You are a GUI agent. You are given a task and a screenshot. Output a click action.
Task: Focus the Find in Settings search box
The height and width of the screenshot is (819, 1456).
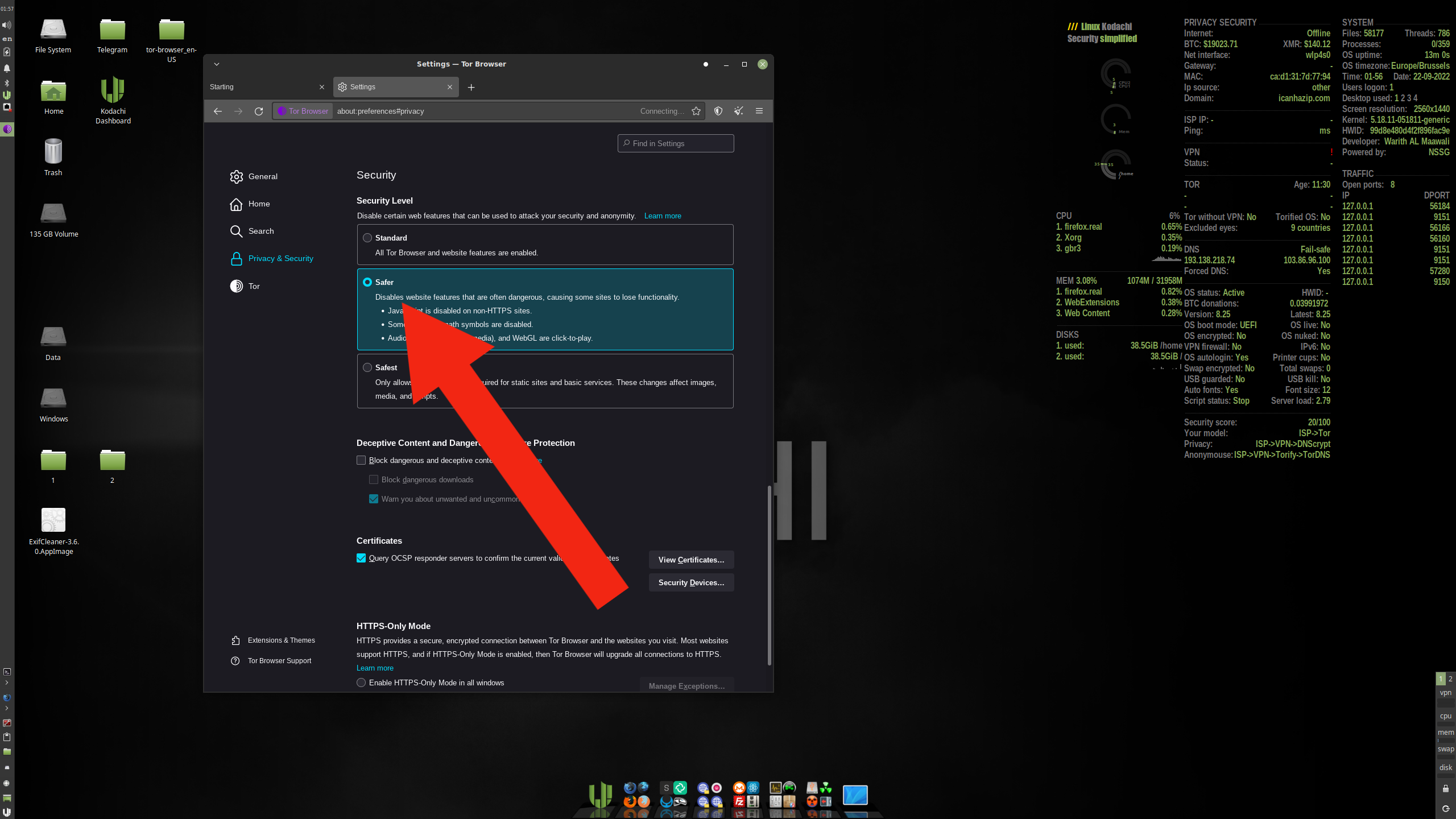point(676,143)
